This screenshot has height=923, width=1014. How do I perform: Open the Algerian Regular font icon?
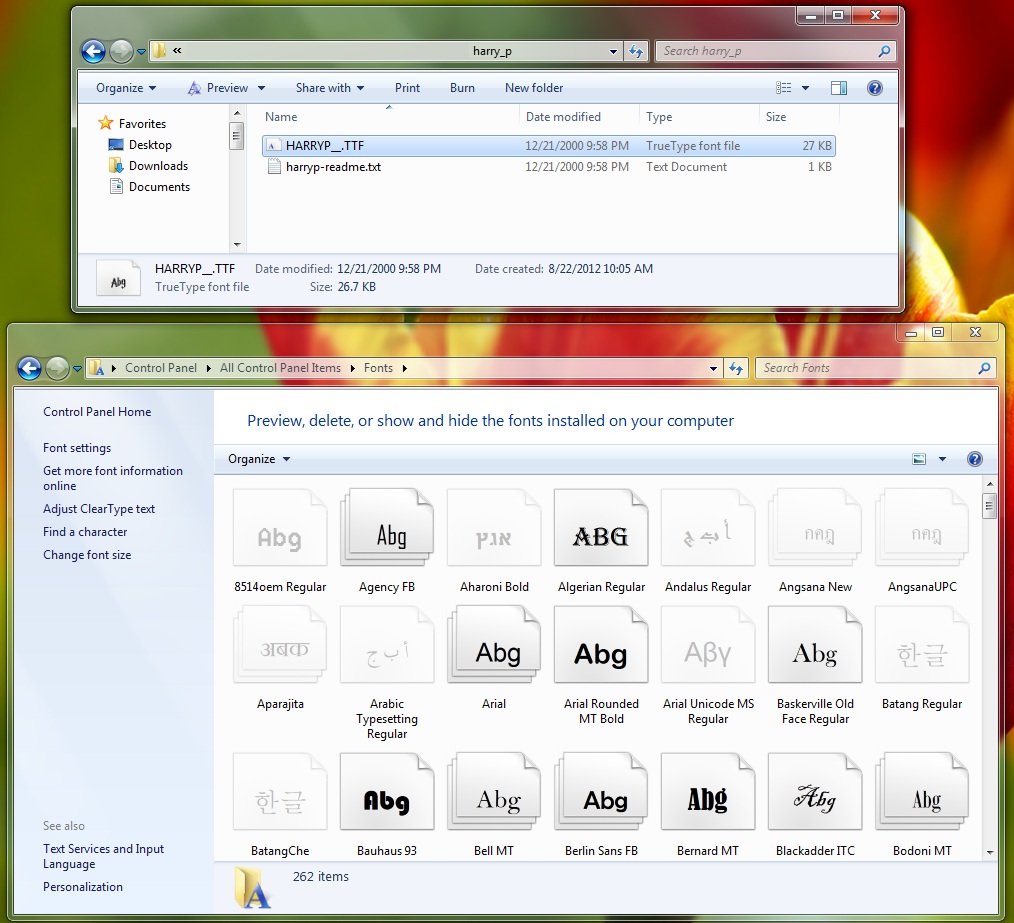coord(600,527)
